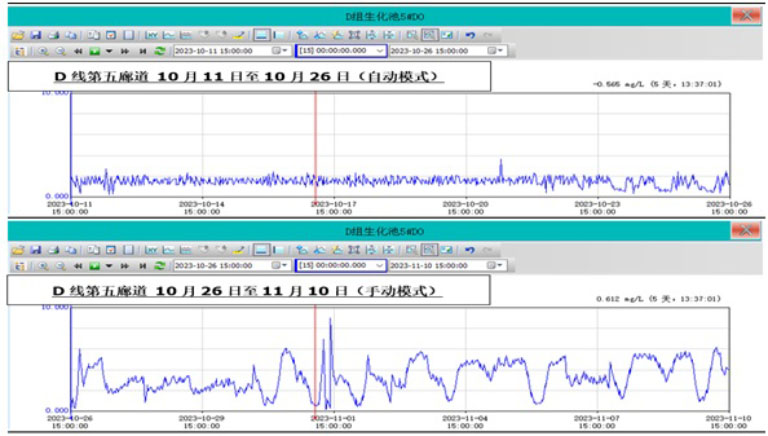Refresh the bottom chart with green arrows icon

pyautogui.click(x=160, y=266)
